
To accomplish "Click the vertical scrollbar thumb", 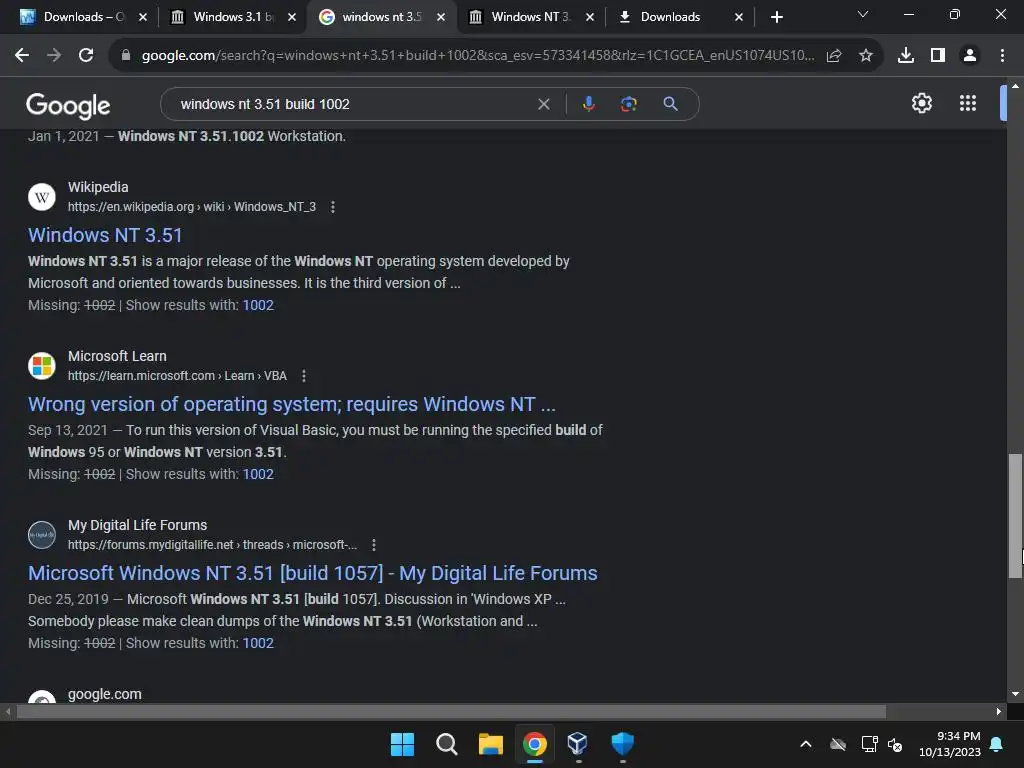I will click(1015, 516).
